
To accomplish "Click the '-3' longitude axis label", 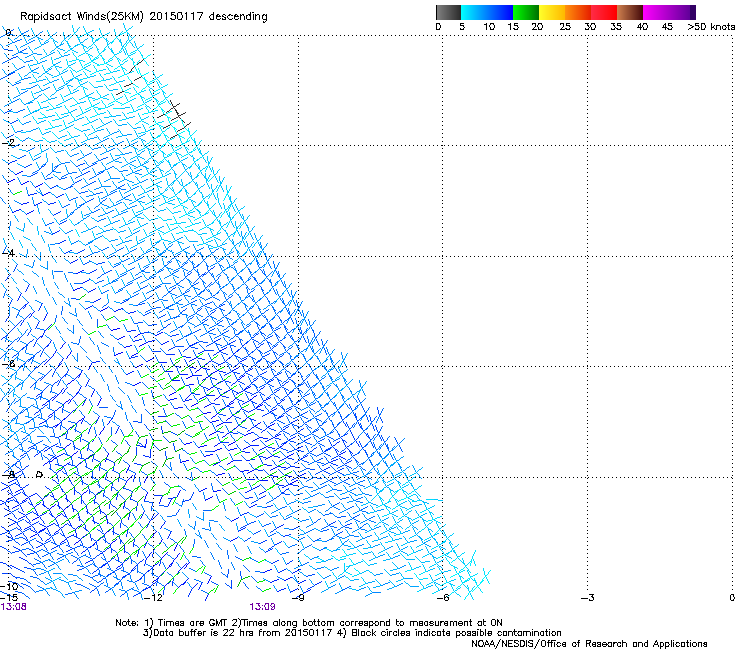I will tap(588, 598).
